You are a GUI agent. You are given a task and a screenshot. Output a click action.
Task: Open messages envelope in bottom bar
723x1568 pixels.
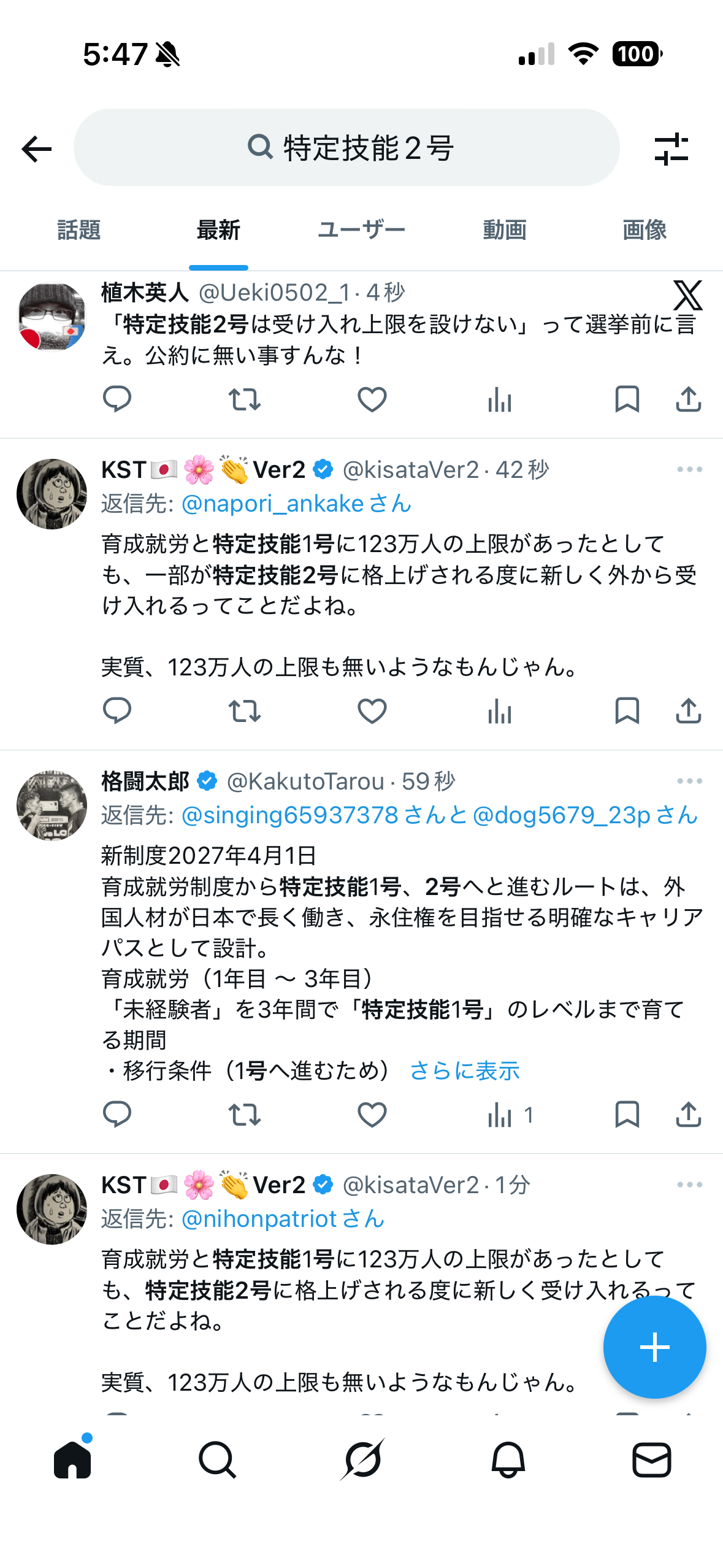651,1459
